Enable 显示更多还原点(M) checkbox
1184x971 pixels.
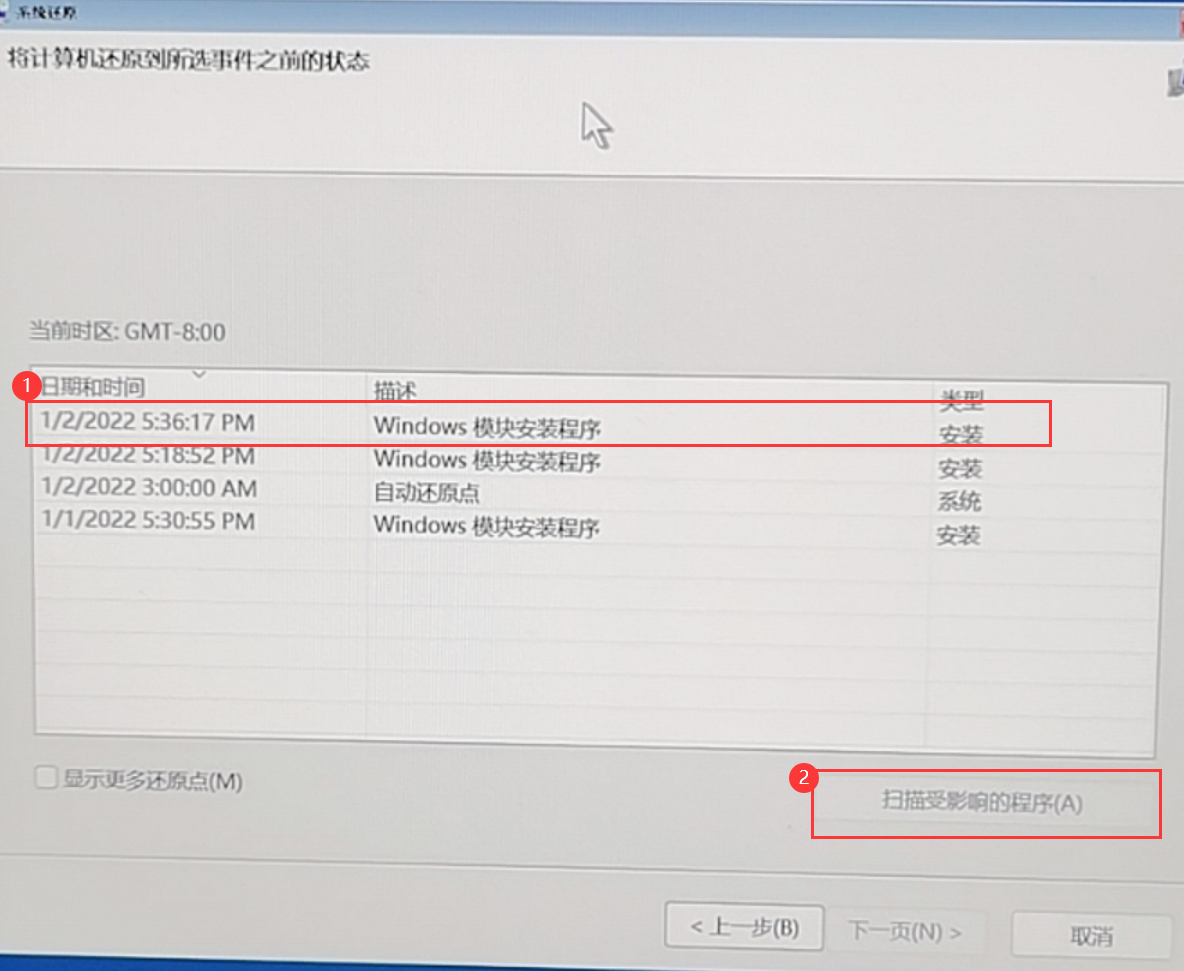tap(46, 778)
